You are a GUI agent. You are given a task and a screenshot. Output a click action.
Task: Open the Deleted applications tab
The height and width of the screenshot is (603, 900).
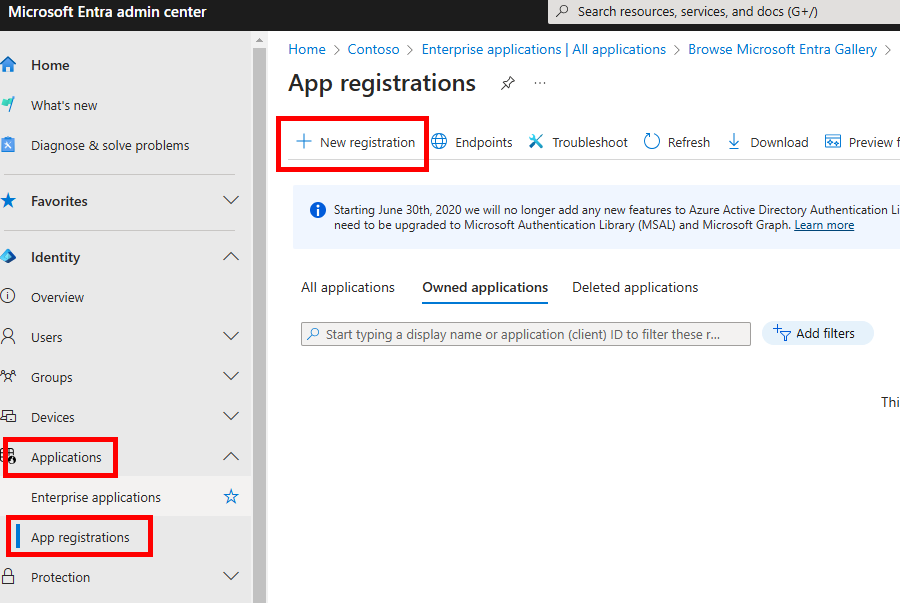click(635, 287)
